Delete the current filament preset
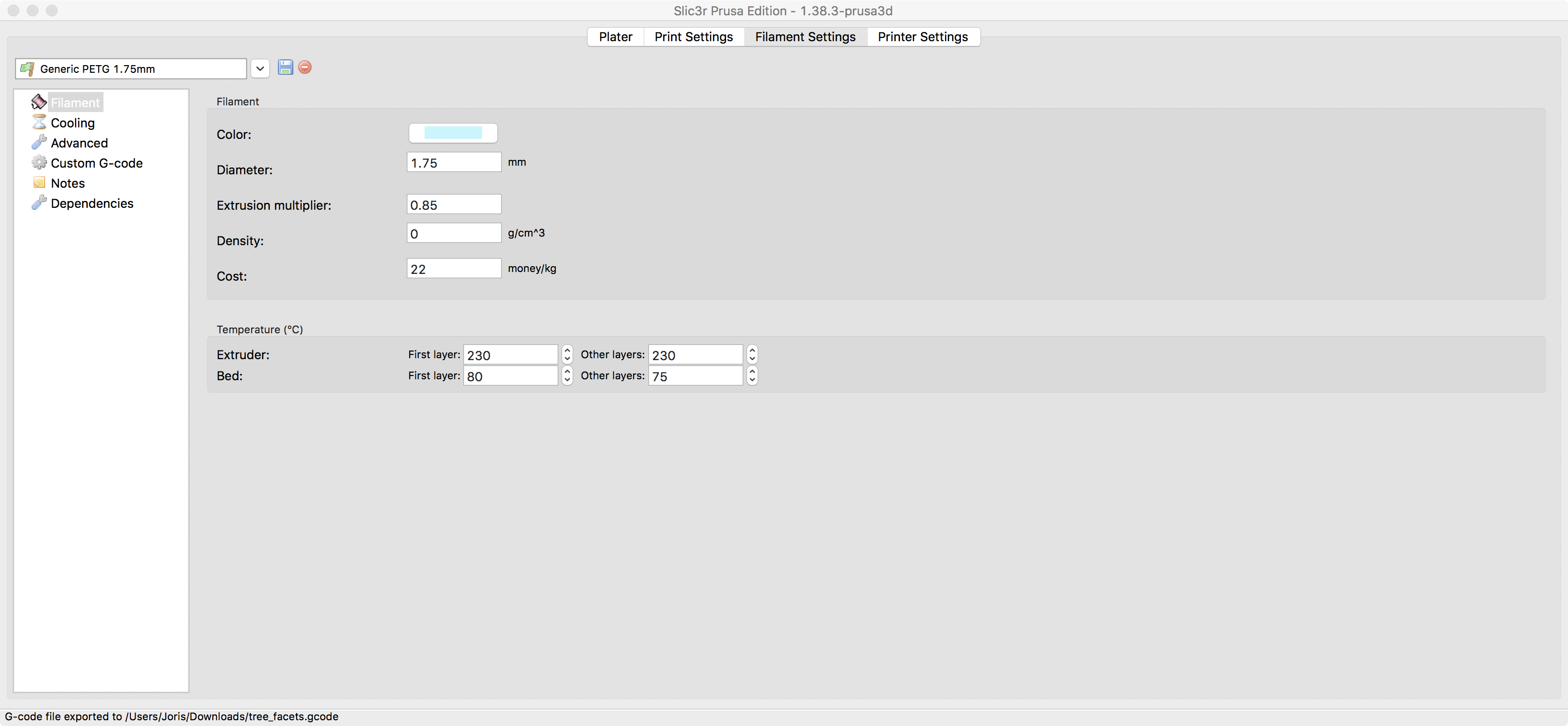The height and width of the screenshot is (726, 1568). click(x=305, y=67)
